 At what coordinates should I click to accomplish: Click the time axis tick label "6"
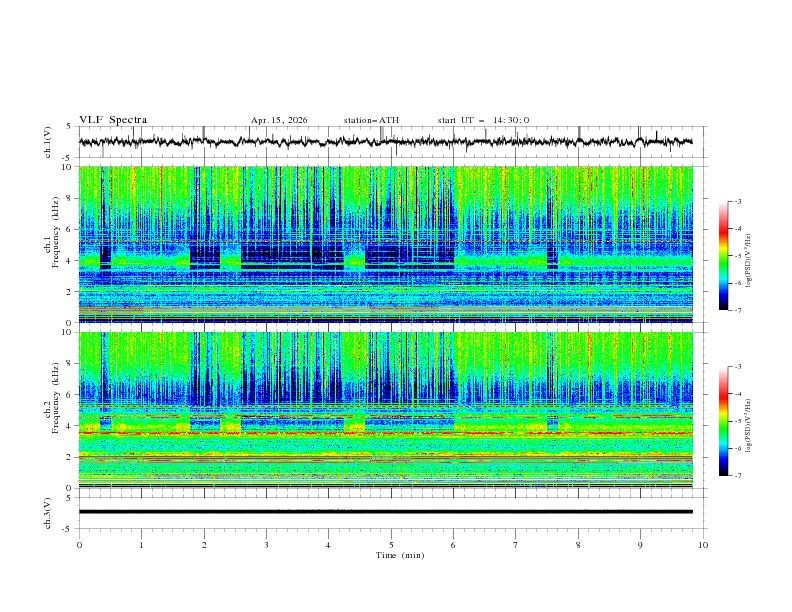click(453, 545)
